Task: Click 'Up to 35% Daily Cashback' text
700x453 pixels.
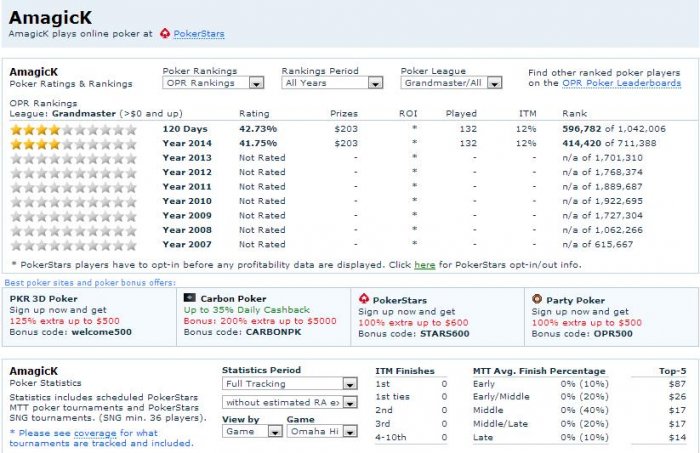Action: click(246, 310)
